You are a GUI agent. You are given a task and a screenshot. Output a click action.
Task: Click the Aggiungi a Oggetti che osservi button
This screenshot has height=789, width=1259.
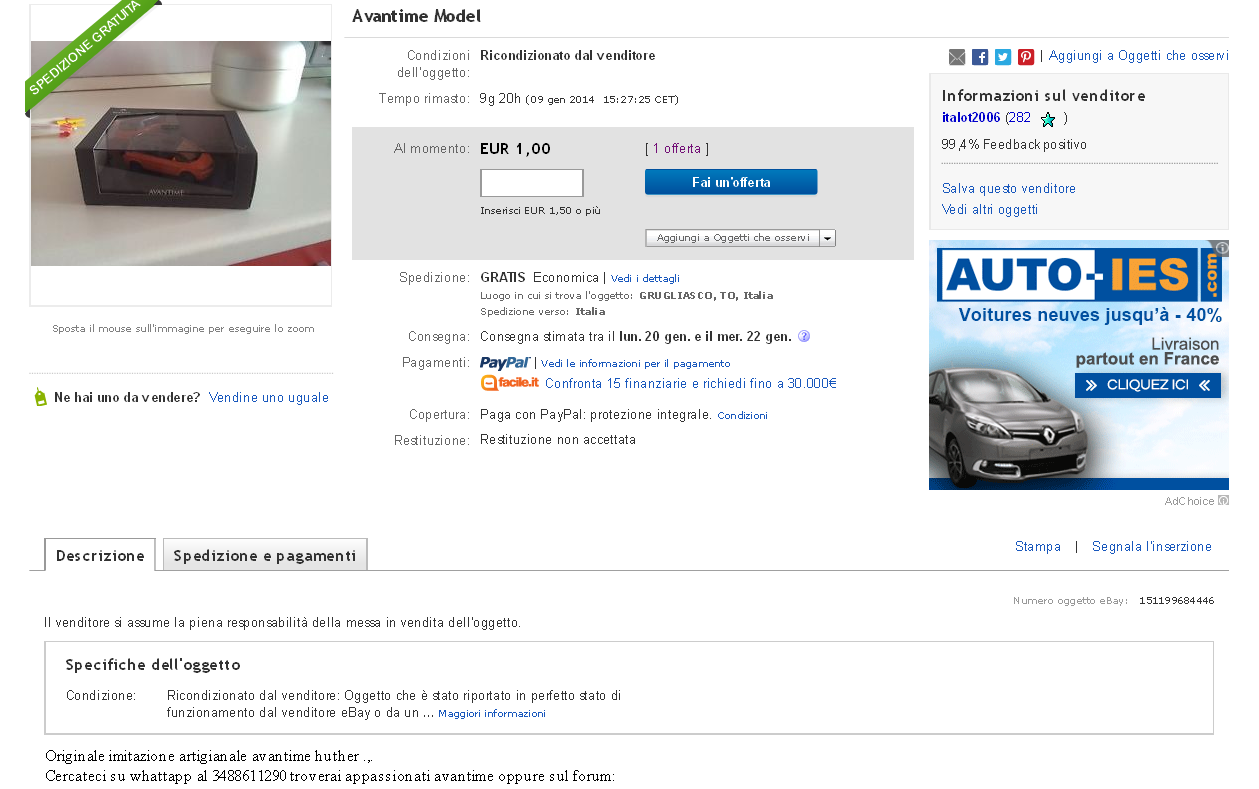click(x=732, y=238)
